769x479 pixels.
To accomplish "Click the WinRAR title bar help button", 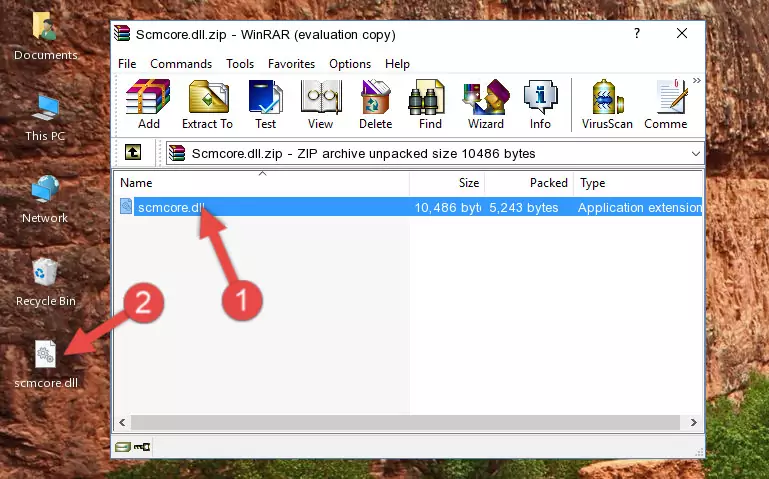I will pos(637,33).
